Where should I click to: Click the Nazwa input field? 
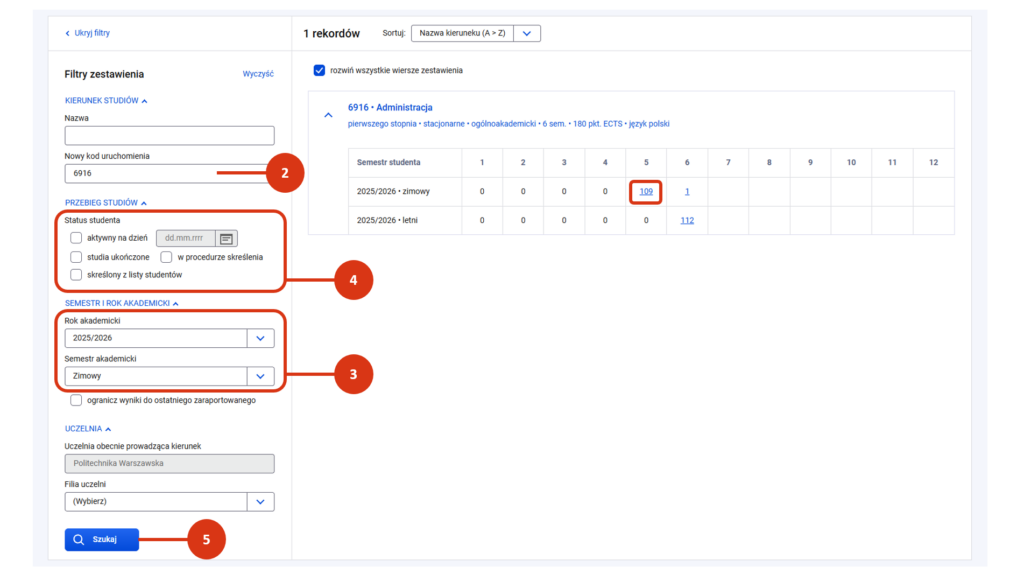[169, 135]
